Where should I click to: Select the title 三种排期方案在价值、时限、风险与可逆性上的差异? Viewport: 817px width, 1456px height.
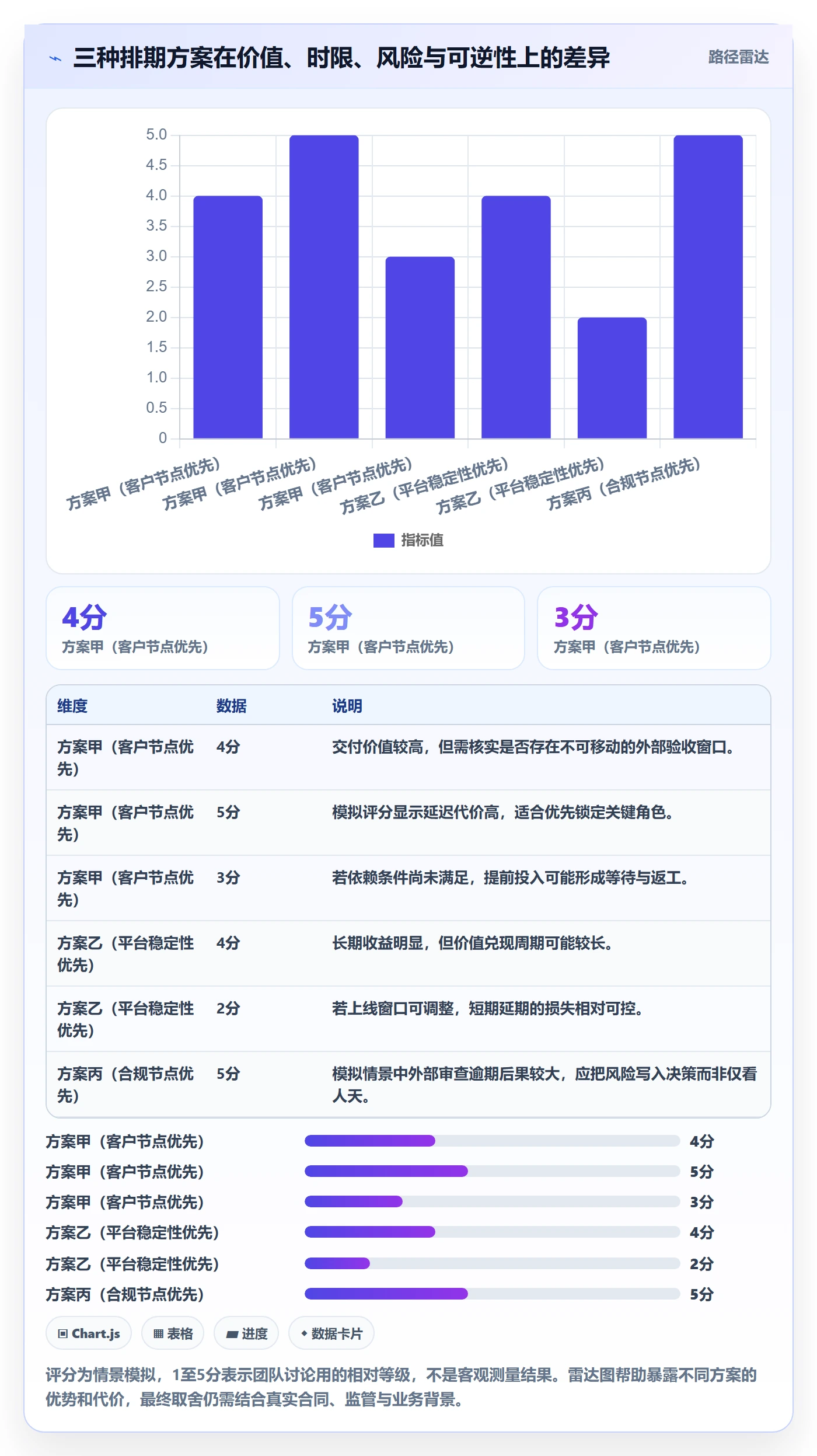pyautogui.click(x=341, y=57)
